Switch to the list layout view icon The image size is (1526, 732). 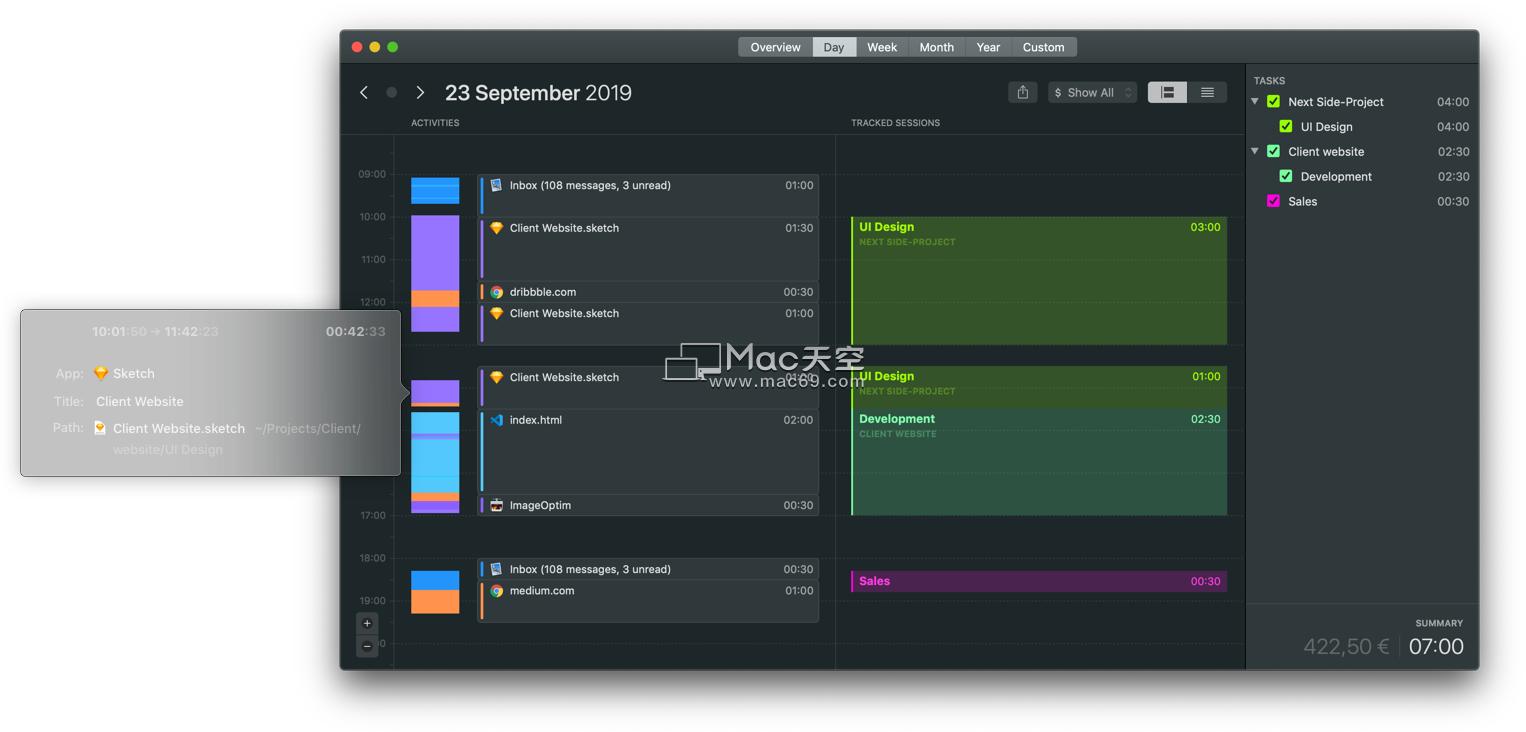click(x=1207, y=93)
